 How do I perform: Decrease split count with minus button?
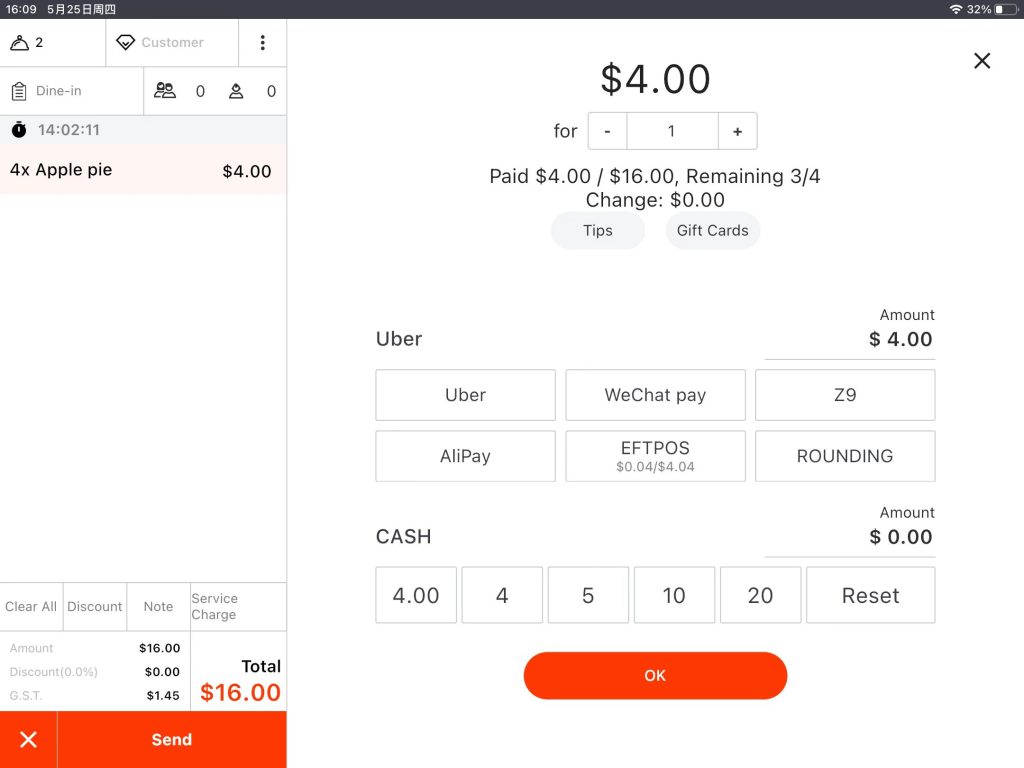pyautogui.click(x=607, y=131)
